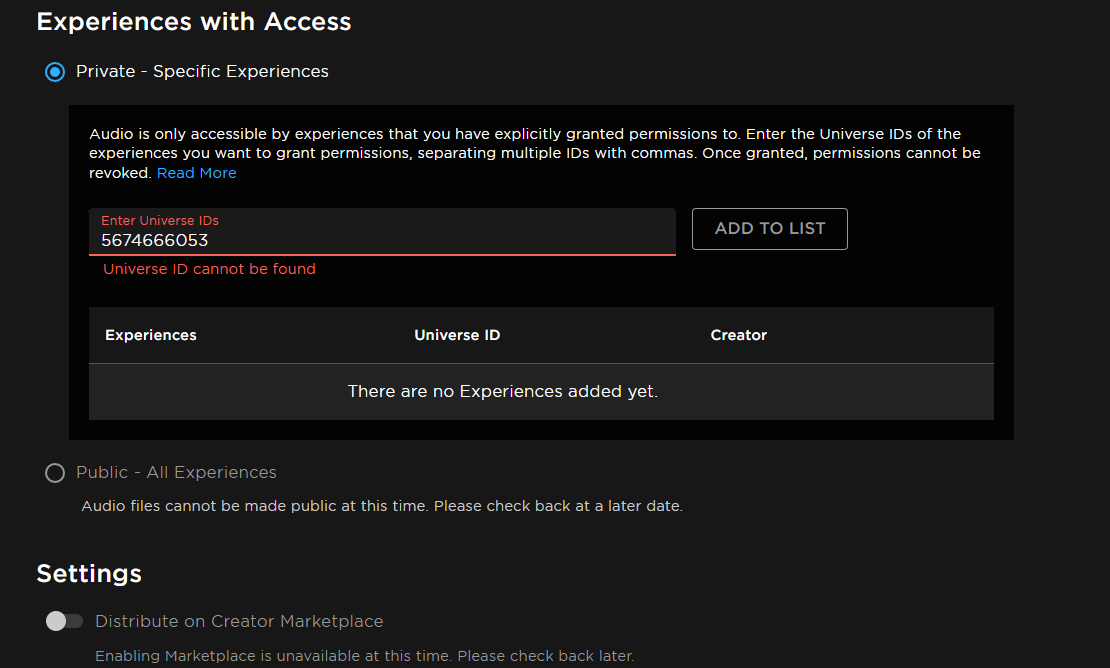This screenshot has height=668, width=1110.
Task: Click the "Experiences with Access" heading
Action: (x=193, y=21)
